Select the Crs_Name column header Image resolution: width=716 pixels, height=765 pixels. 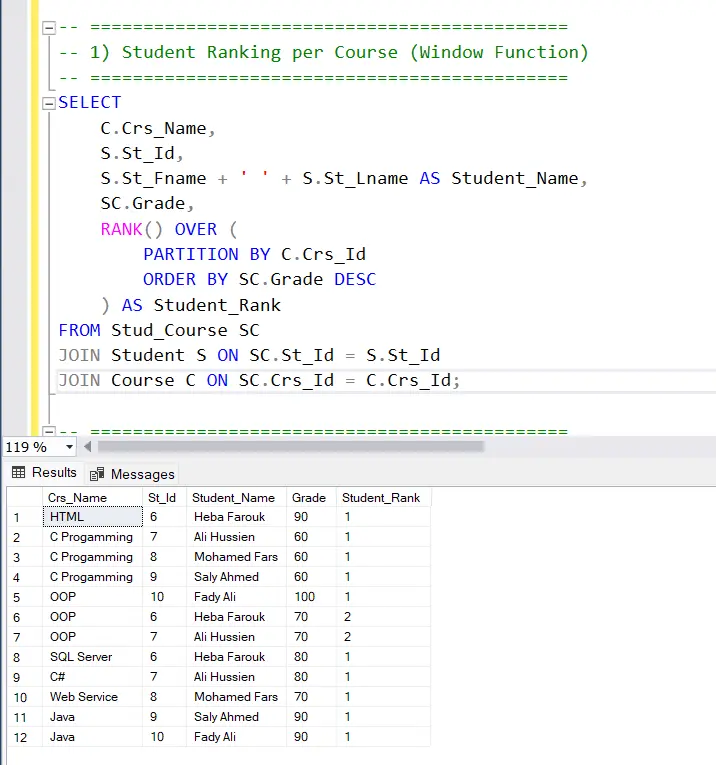pos(93,498)
